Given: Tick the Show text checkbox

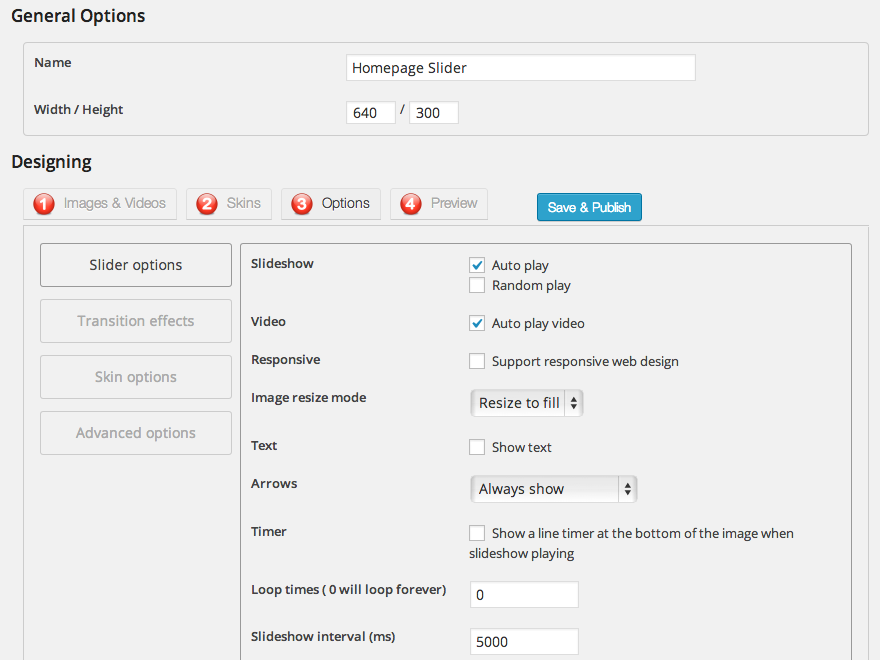Looking at the screenshot, I should coord(477,447).
